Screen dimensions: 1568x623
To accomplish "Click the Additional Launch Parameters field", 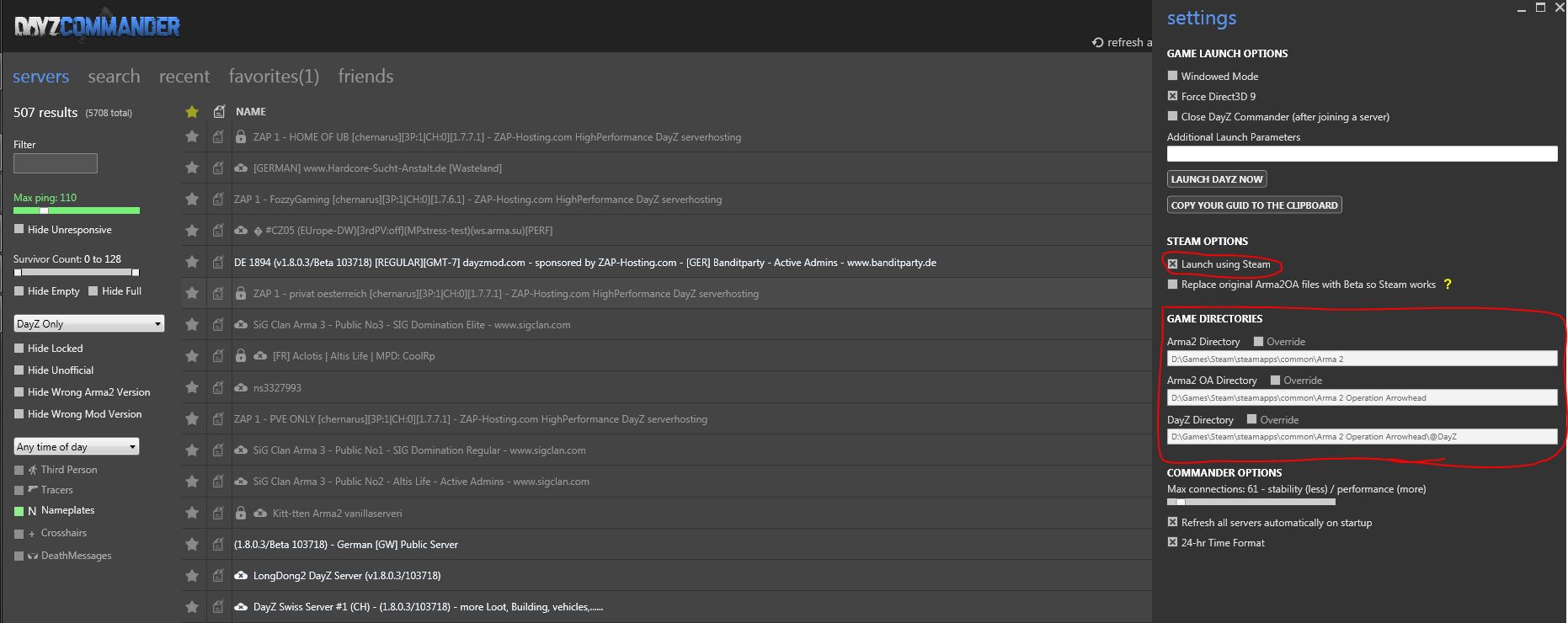I will pos(1361,154).
